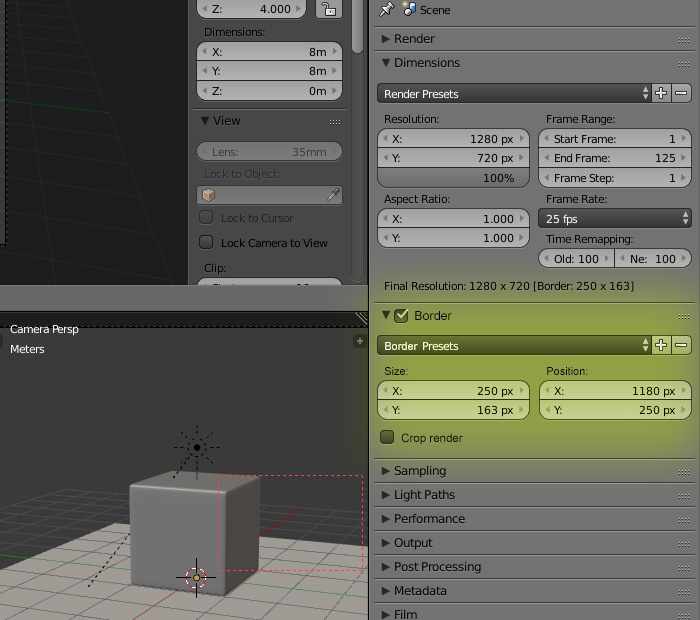Expand the Performance panel
700x620 pixels.
tap(386, 519)
